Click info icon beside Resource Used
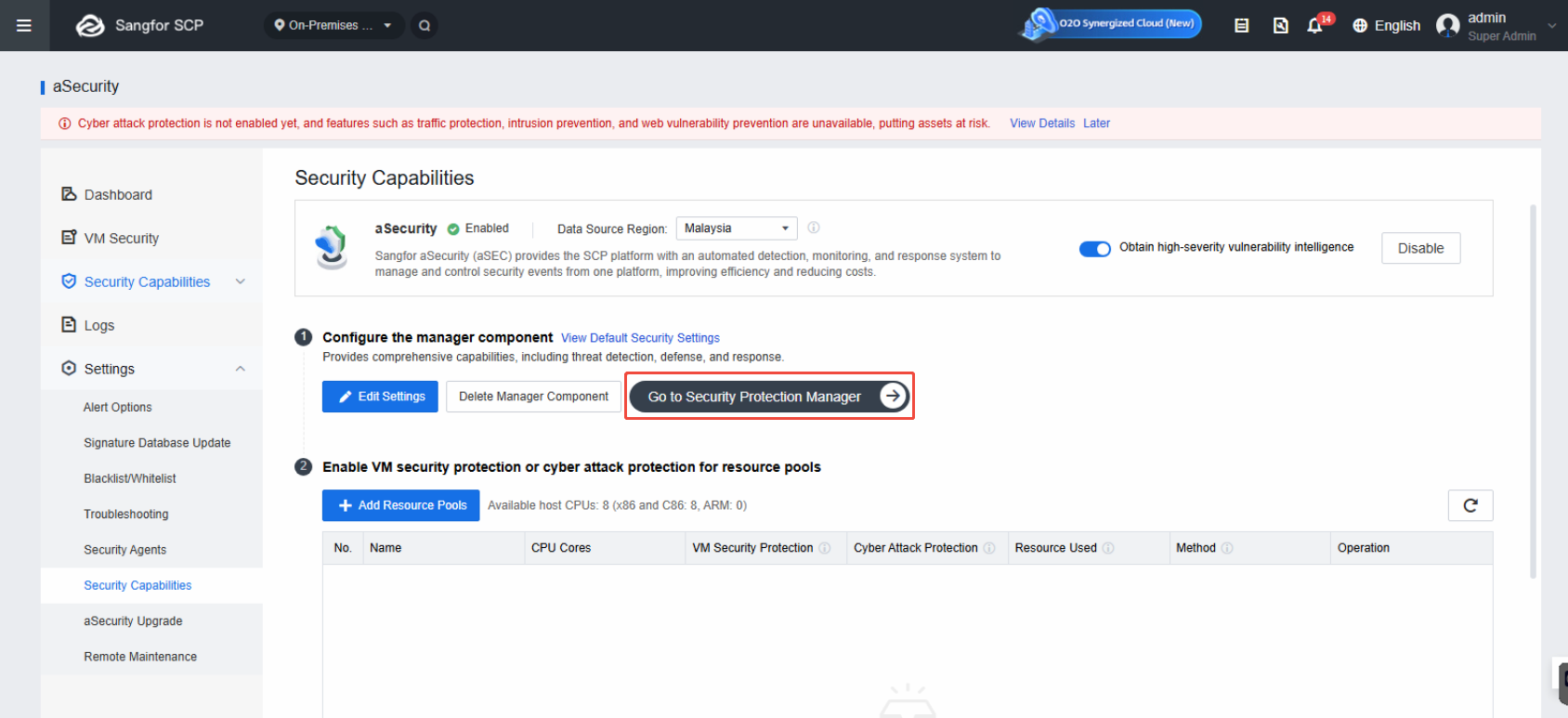The image size is (1568, 718). (1108, 548)
